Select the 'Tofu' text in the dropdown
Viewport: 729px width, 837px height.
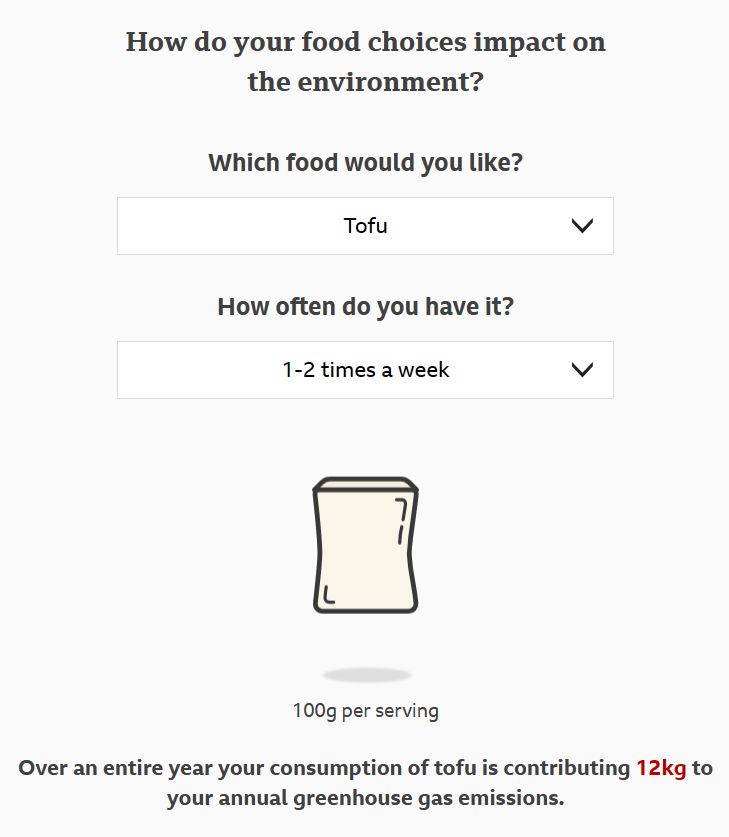[x=365, y=226]
